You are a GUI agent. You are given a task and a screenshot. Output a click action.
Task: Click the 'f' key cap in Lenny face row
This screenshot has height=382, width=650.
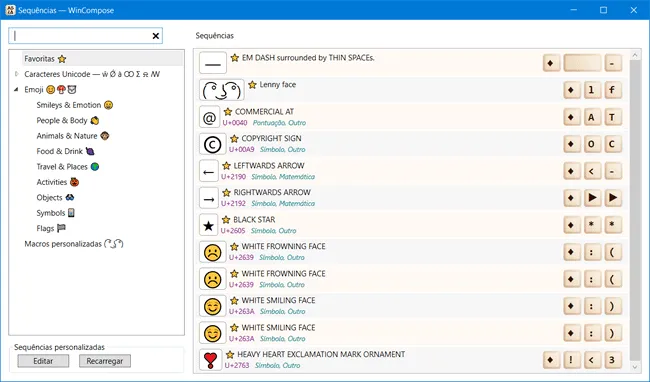click(612, 90)
